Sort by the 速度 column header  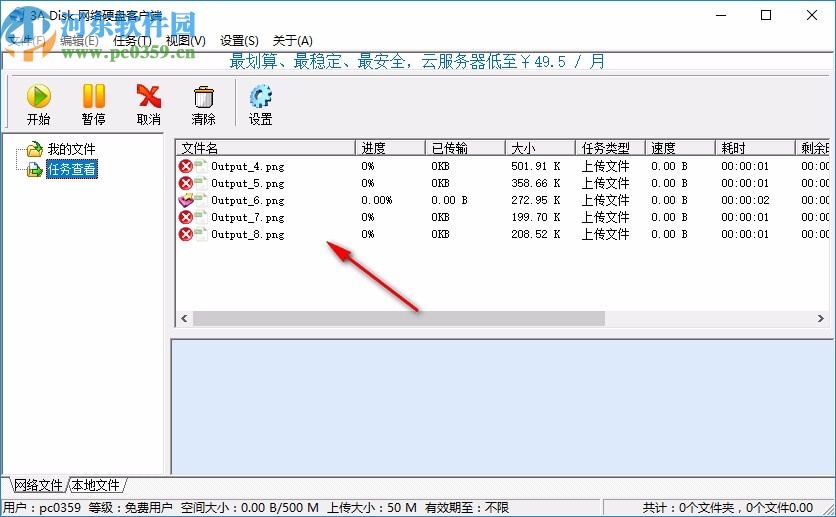[680, 148]
